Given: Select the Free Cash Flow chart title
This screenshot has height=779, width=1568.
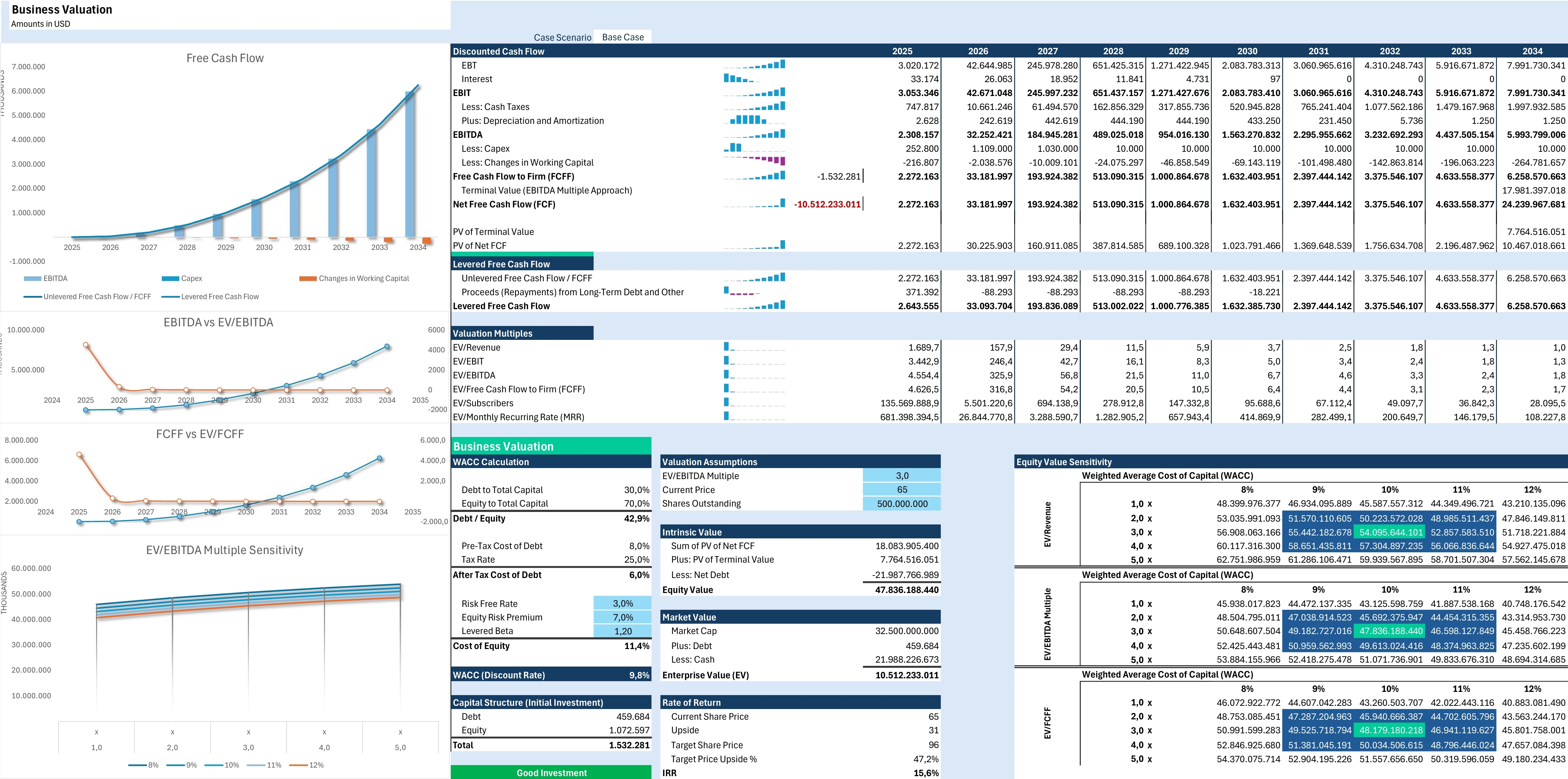Looking at the screenshot, I should pos(225,59).
